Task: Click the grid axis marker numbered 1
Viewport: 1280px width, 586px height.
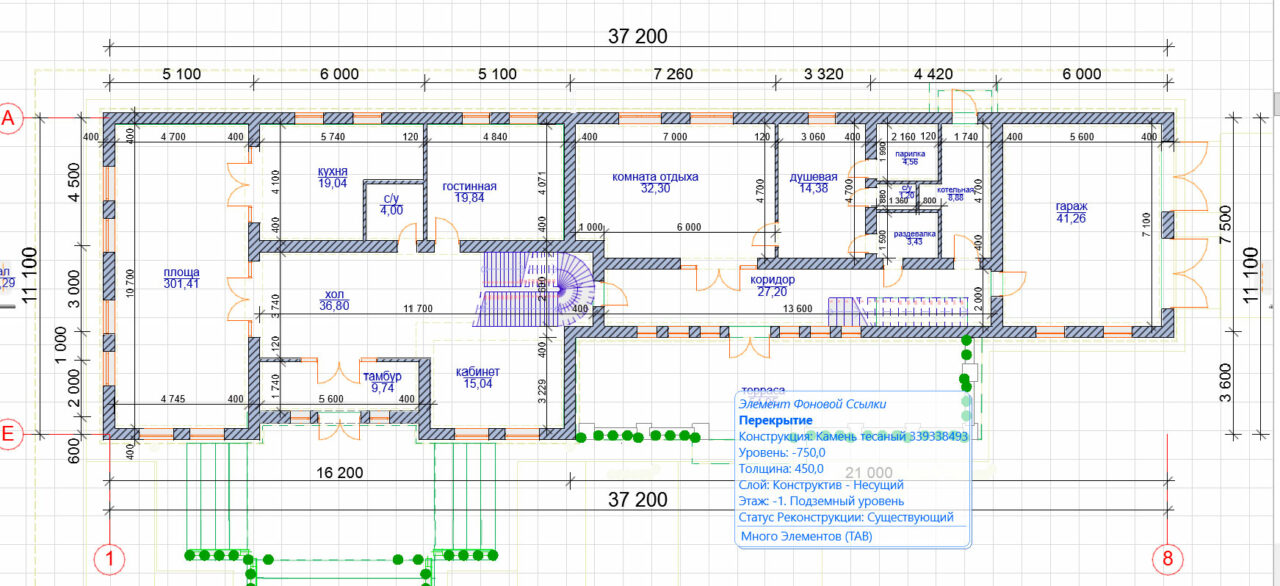Action: [x=109, y=559]
